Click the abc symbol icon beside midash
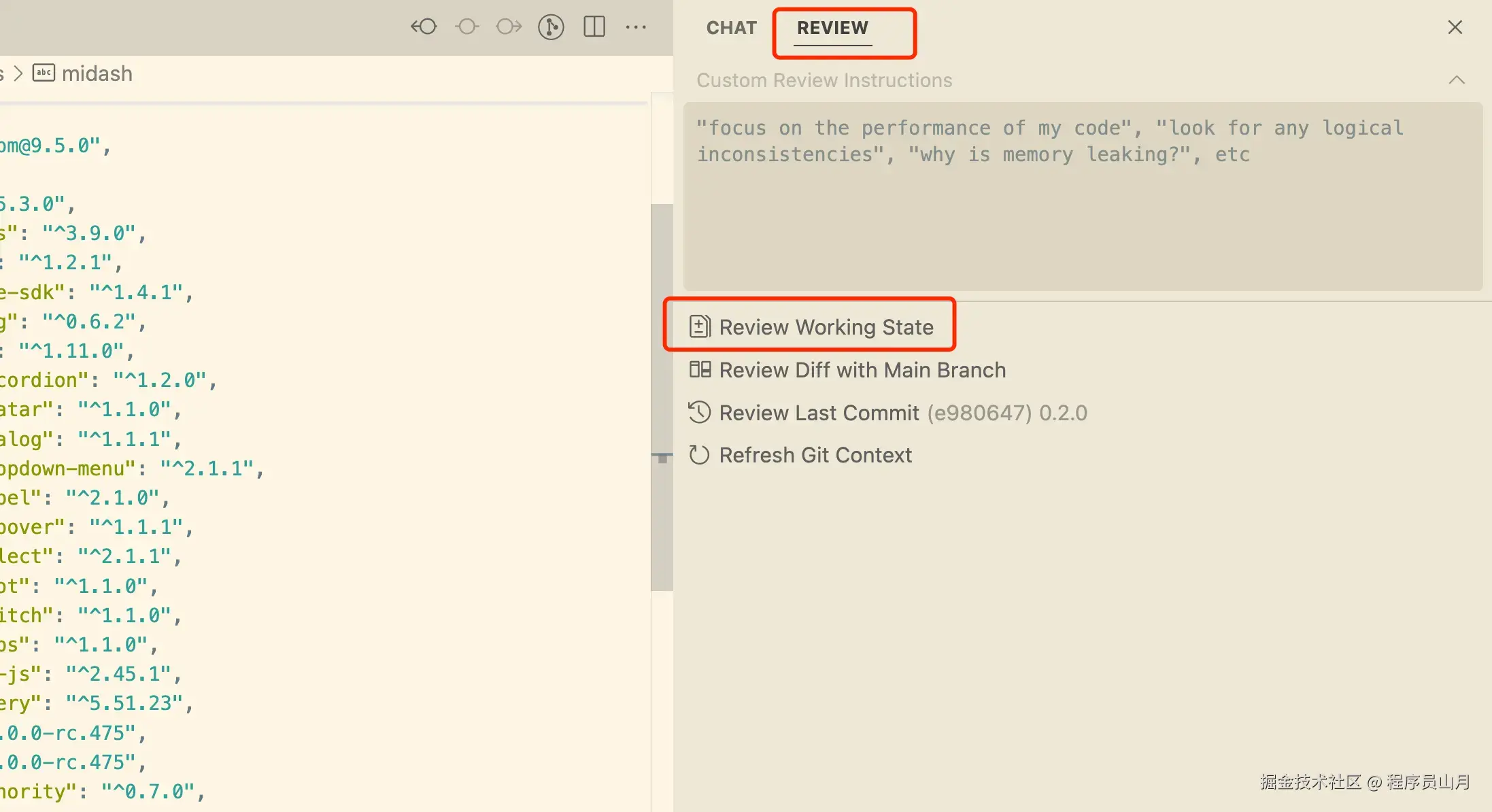Viewport: 1492px width, 812px height. pos(44,73)
